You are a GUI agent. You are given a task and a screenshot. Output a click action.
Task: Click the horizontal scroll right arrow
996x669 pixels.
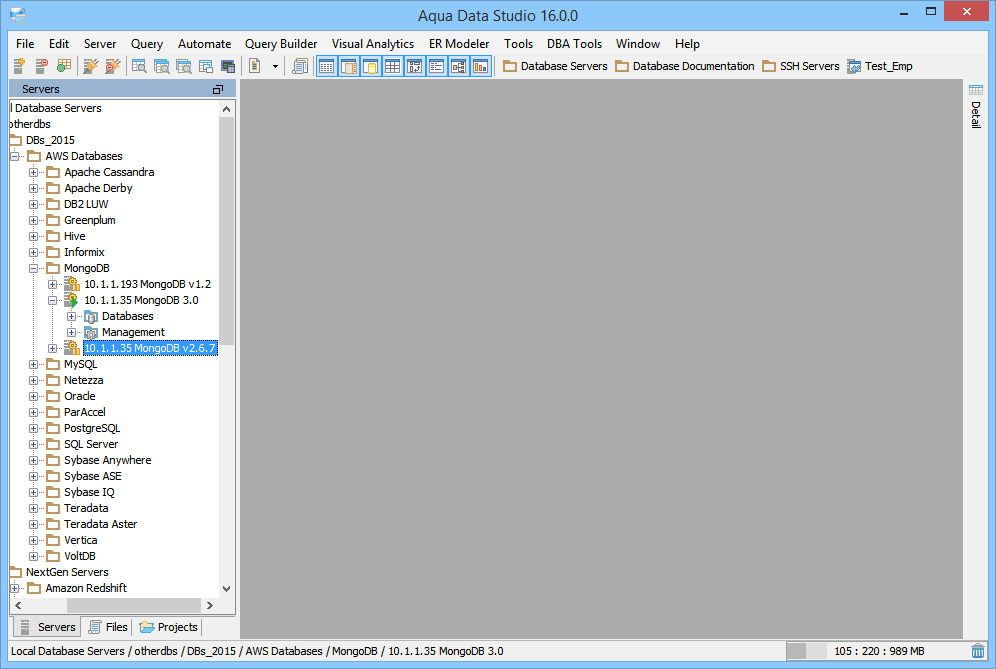point(210,605)
